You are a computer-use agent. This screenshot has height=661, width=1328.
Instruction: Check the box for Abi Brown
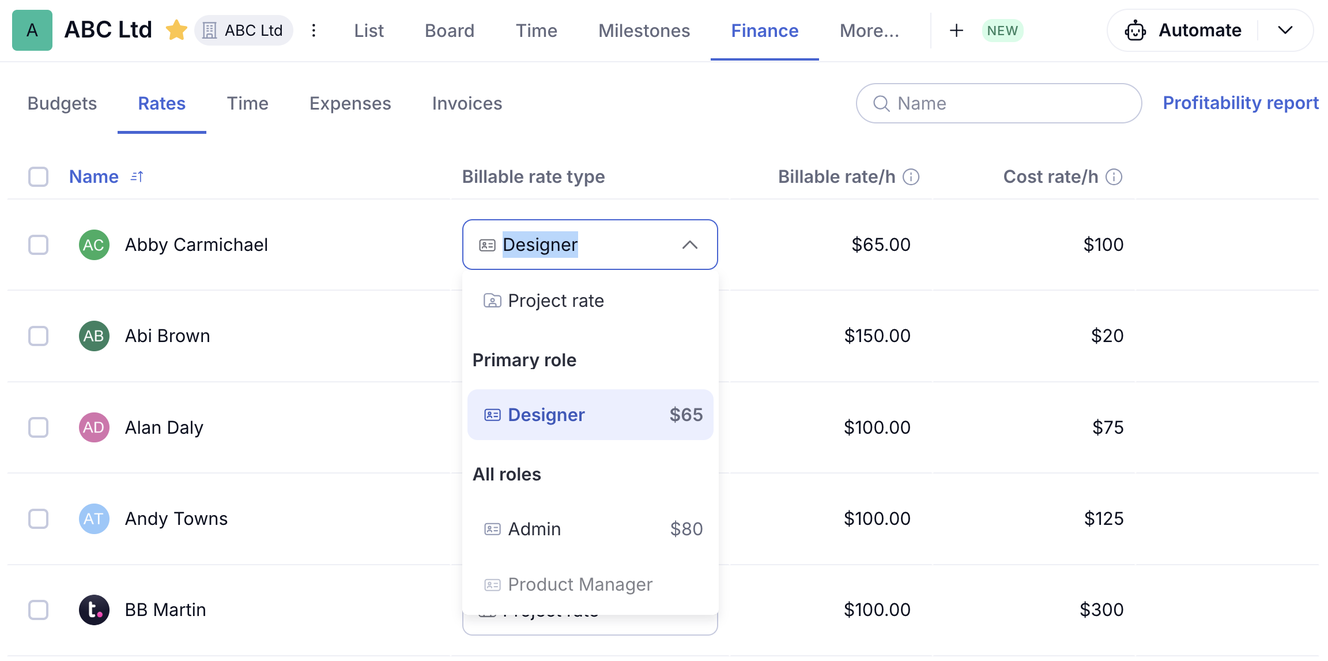[38, 336]
